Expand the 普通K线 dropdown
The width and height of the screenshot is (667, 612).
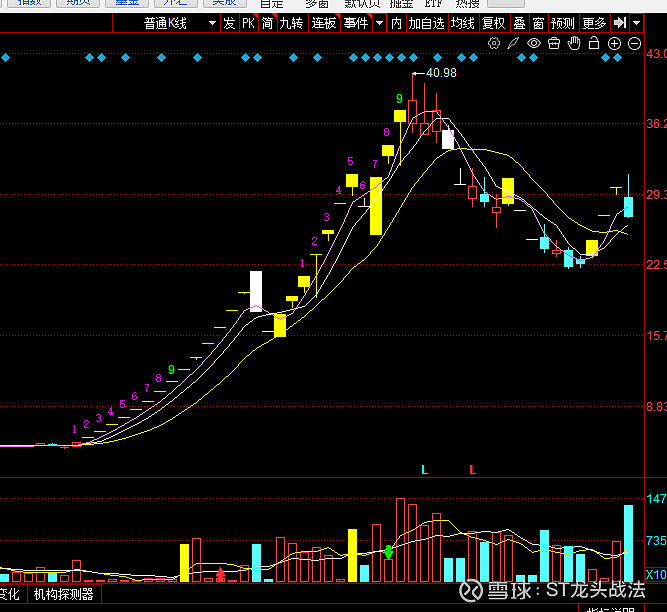point(212,22)
